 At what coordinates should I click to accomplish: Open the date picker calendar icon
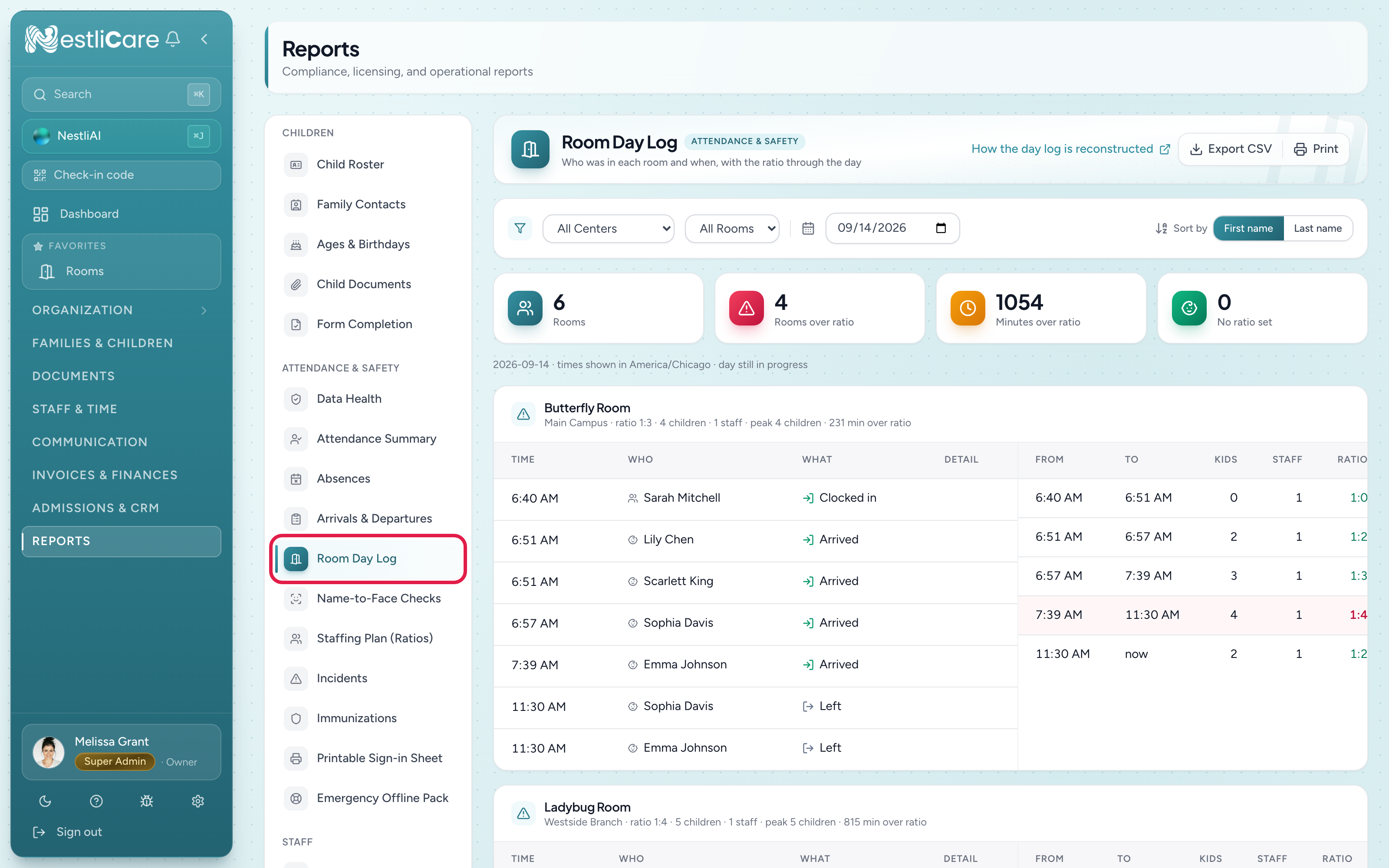941,228
